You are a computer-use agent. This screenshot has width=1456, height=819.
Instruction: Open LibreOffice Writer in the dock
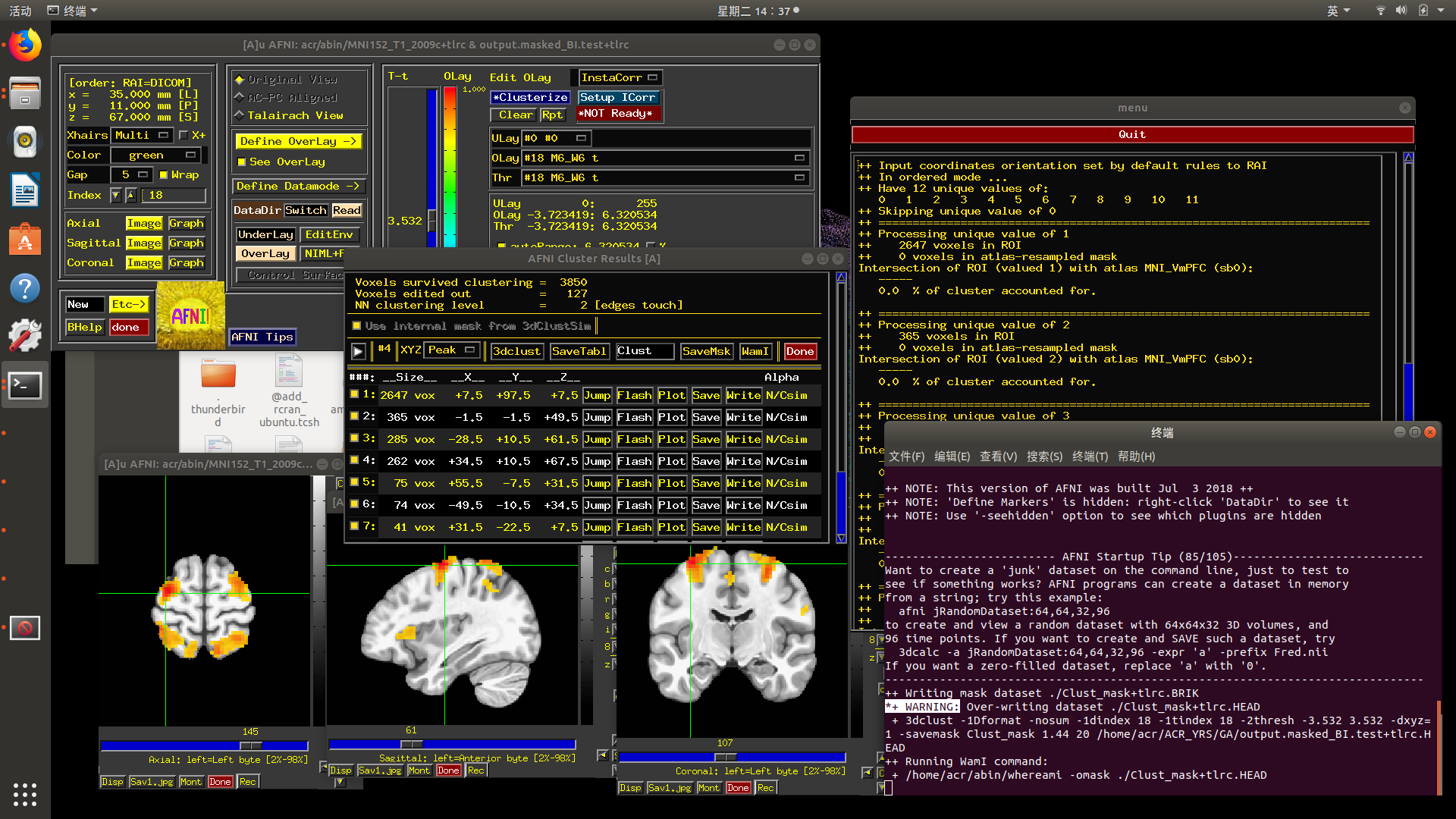[x=25, y=190]
